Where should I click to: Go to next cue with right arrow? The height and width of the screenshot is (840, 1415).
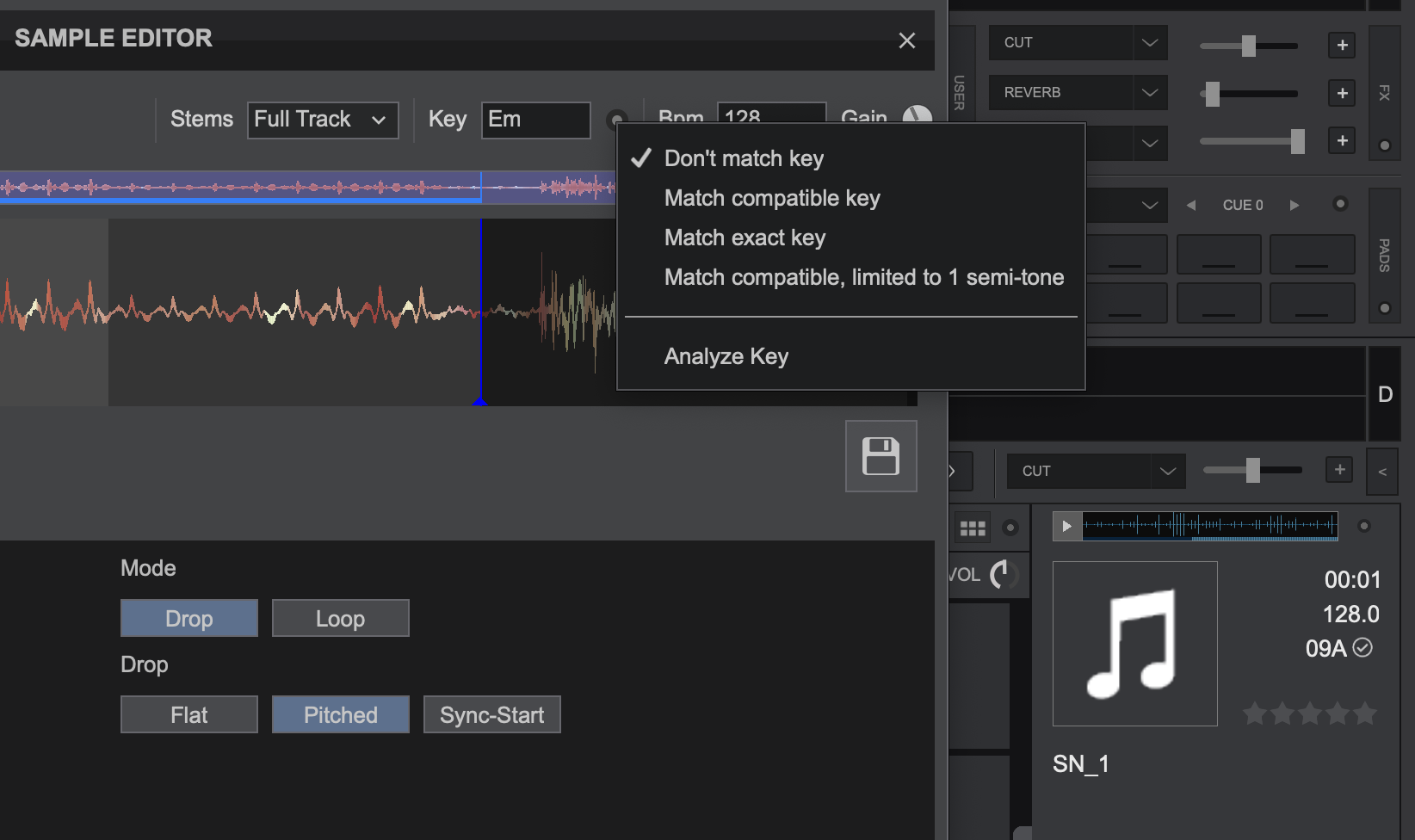coord(1294,205)
